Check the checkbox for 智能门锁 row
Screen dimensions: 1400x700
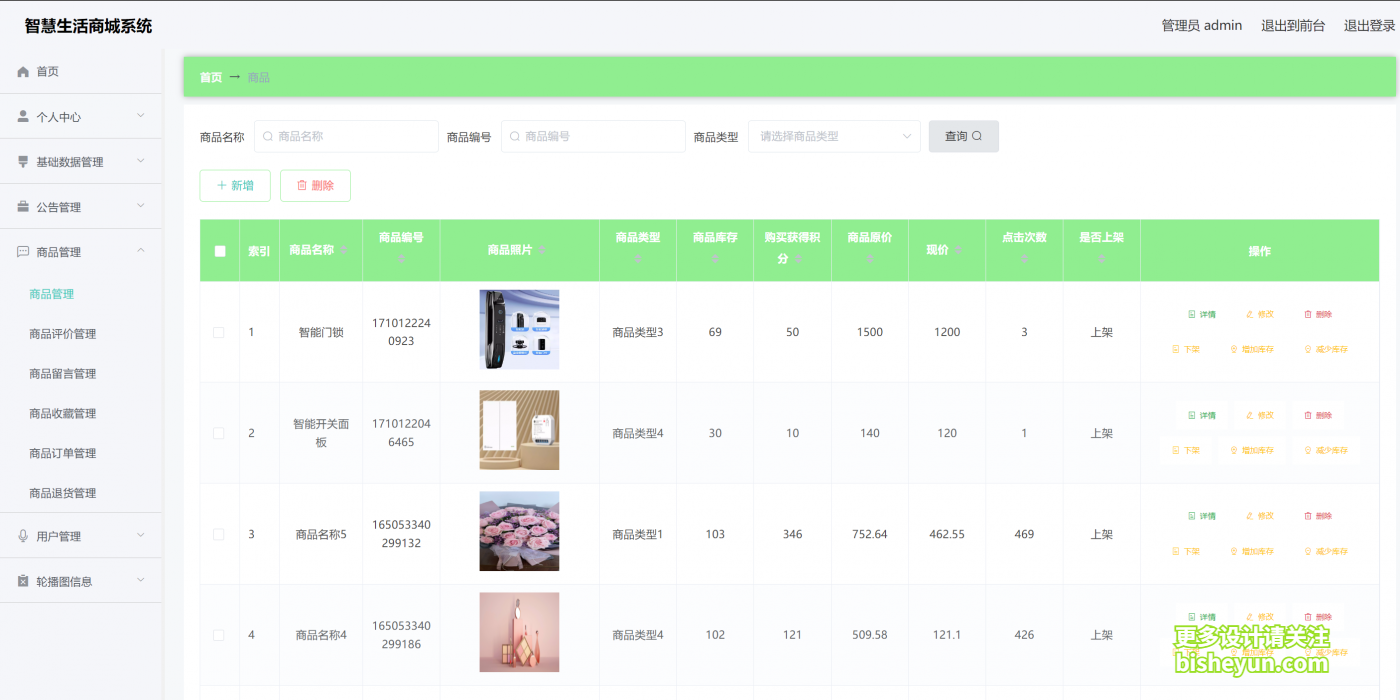tap(219, 330)
